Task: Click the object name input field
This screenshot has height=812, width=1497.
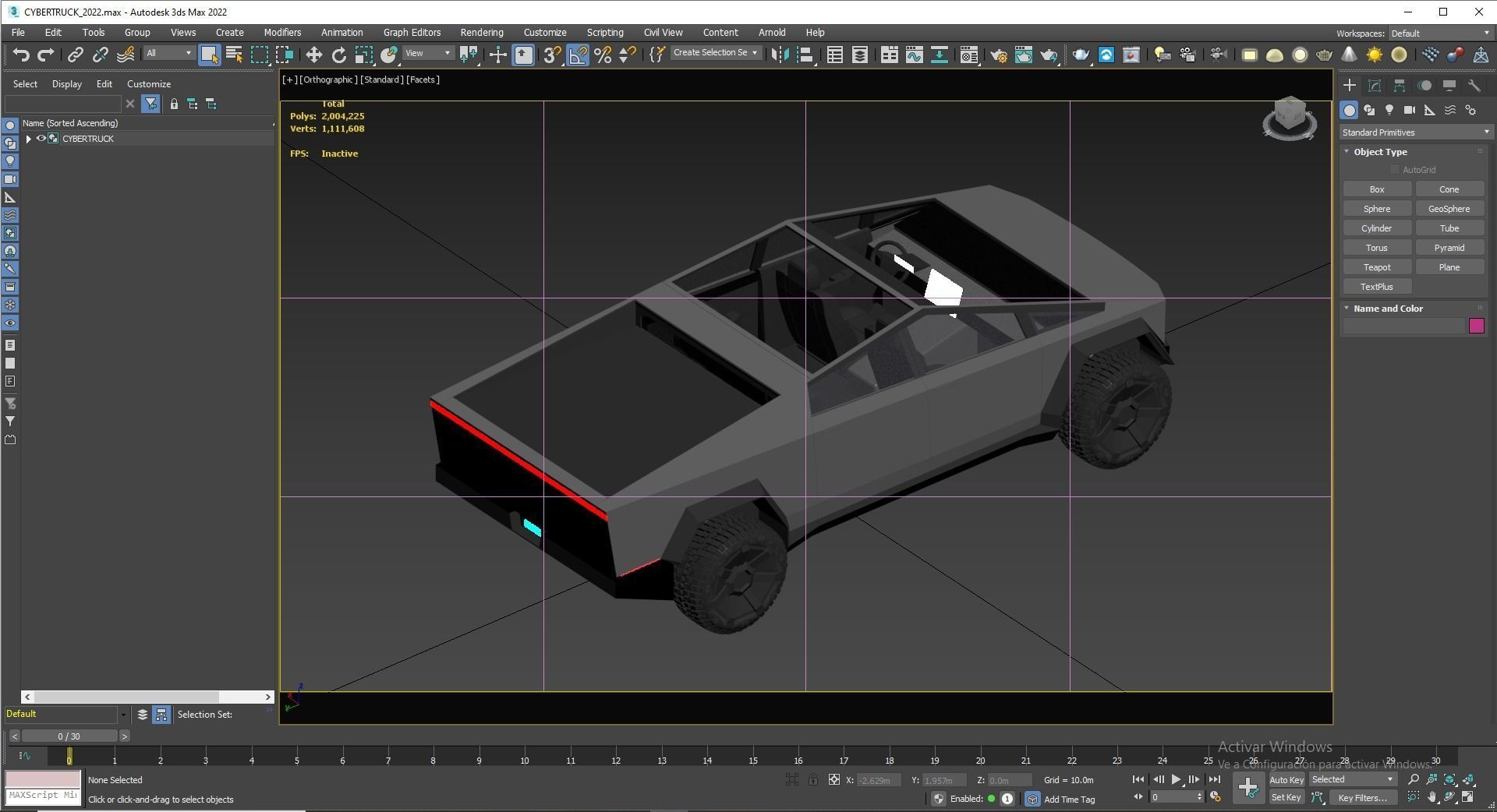Action: pos(1403,326)
